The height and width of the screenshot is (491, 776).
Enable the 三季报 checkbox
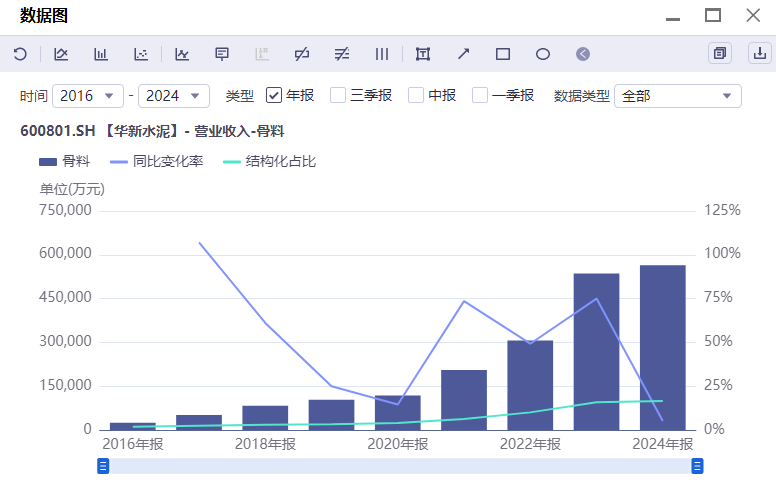point(338,95)
